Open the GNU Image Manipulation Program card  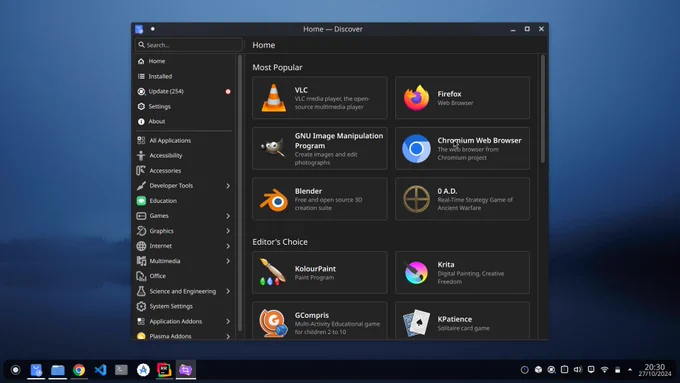(320, 148)
